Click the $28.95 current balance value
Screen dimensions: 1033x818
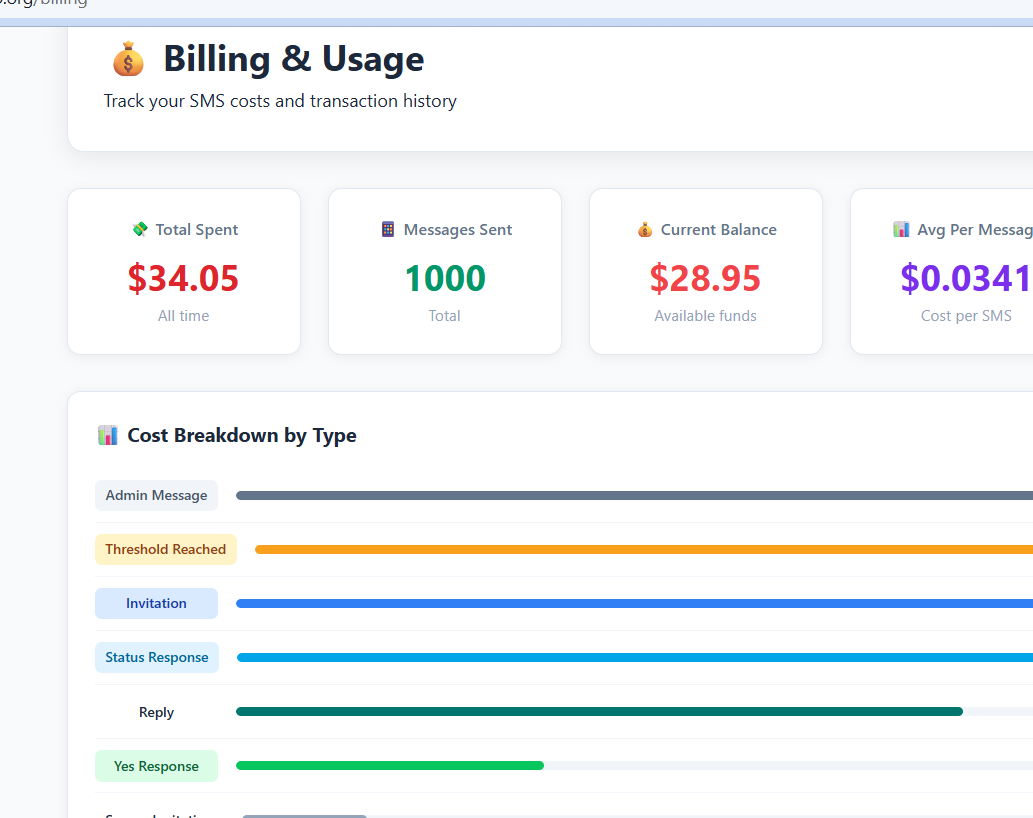[x=705, y=278]
